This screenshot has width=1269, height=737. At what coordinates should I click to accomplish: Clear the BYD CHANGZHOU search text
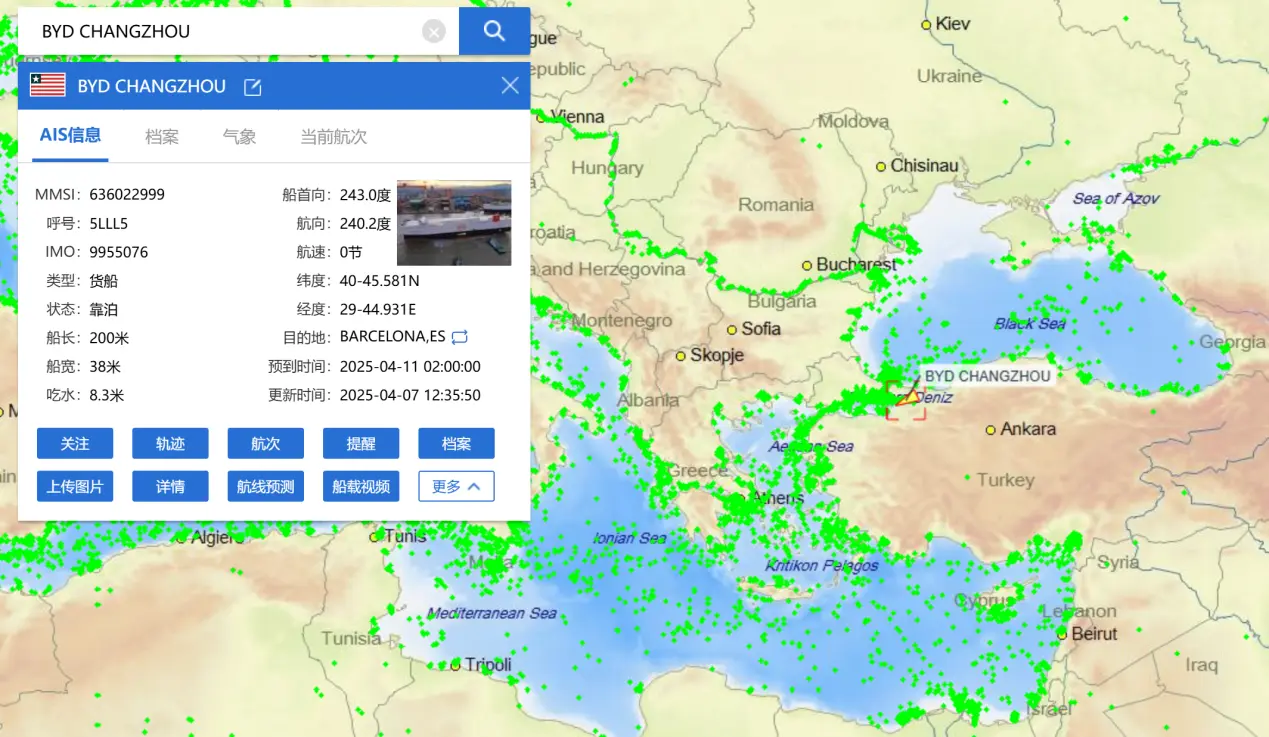pos(434,32)
